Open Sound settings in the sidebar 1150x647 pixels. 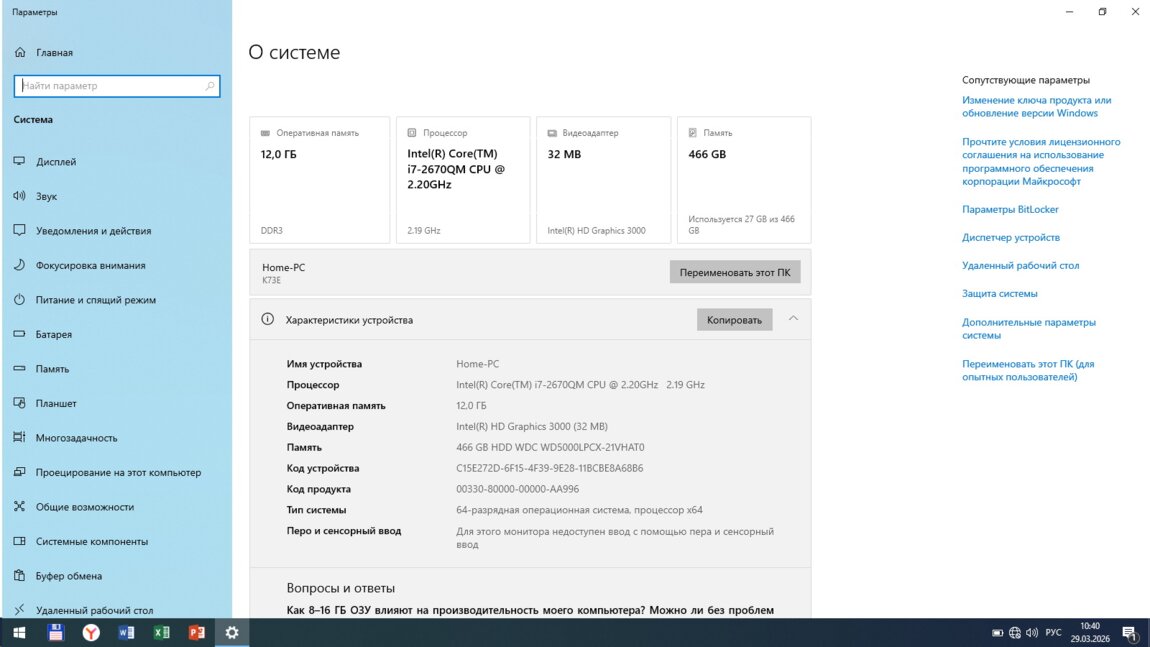[46, 197]
